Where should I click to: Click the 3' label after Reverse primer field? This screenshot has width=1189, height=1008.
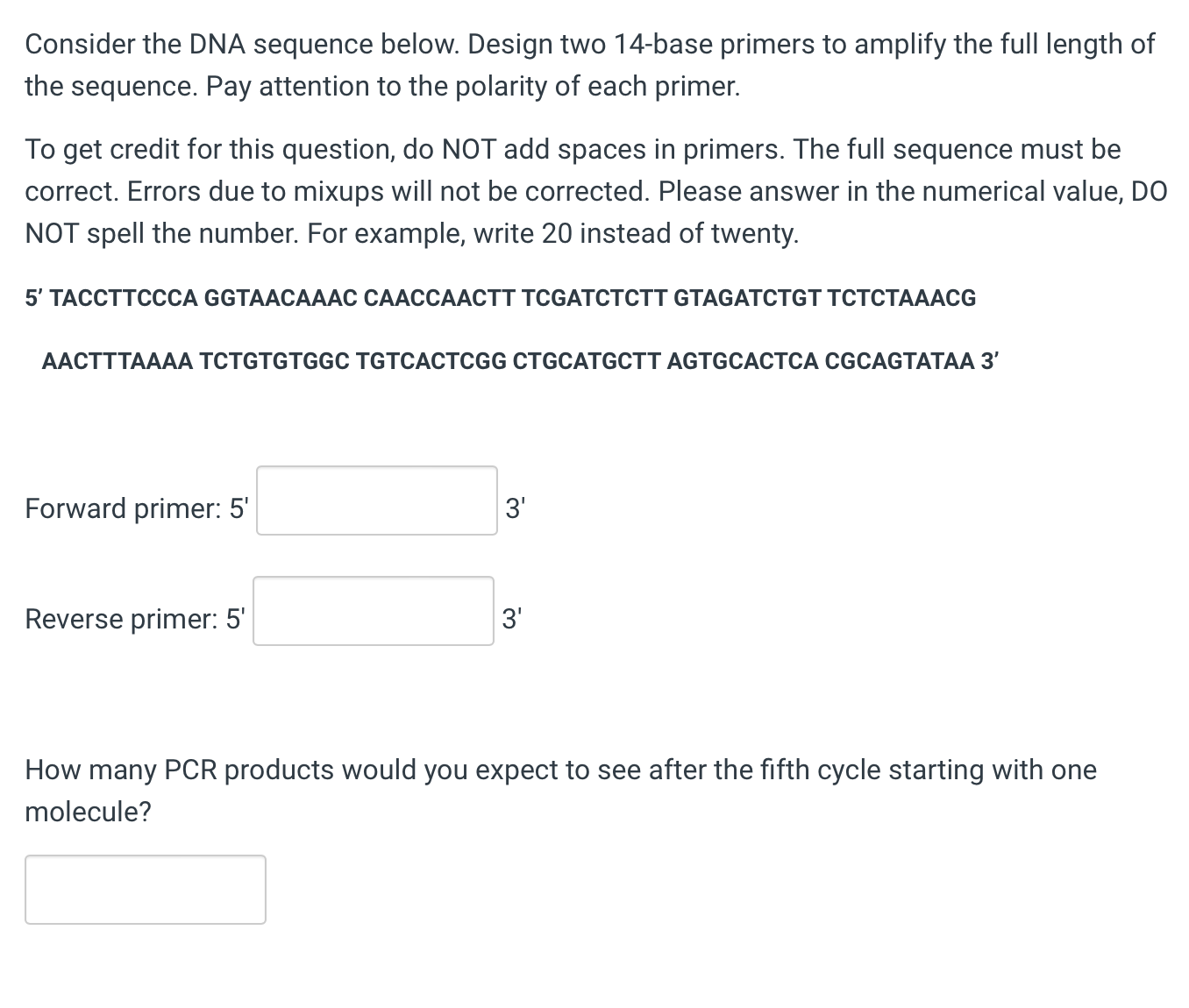point(511,619)
